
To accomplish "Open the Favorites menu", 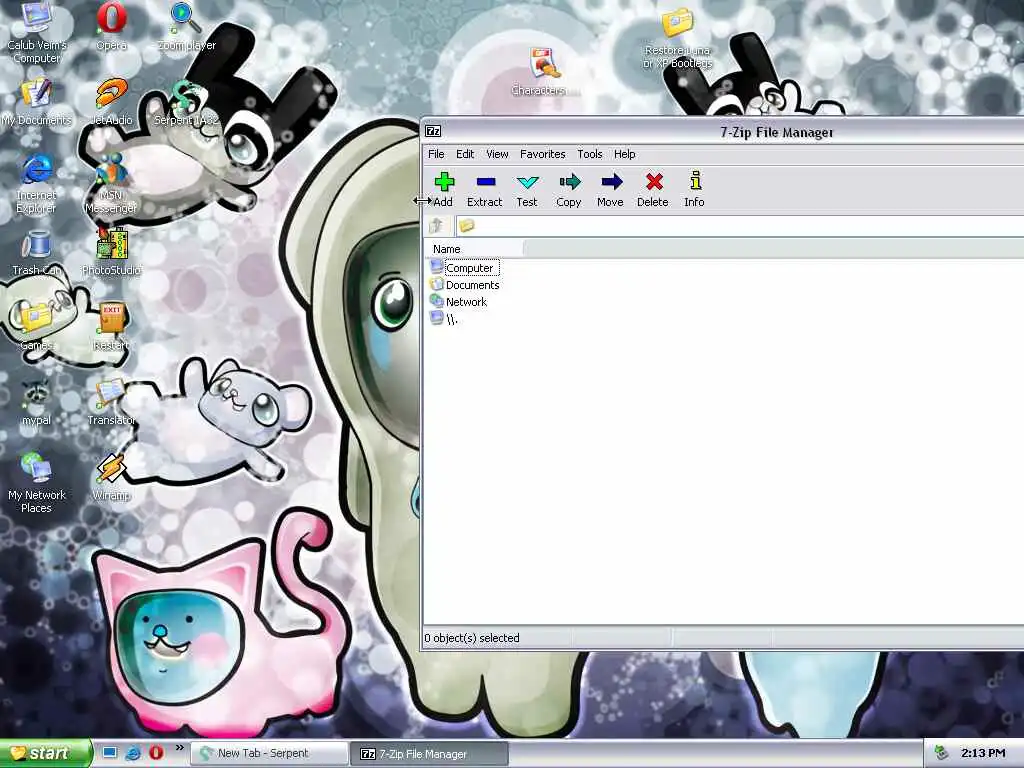I will (543, 154).
